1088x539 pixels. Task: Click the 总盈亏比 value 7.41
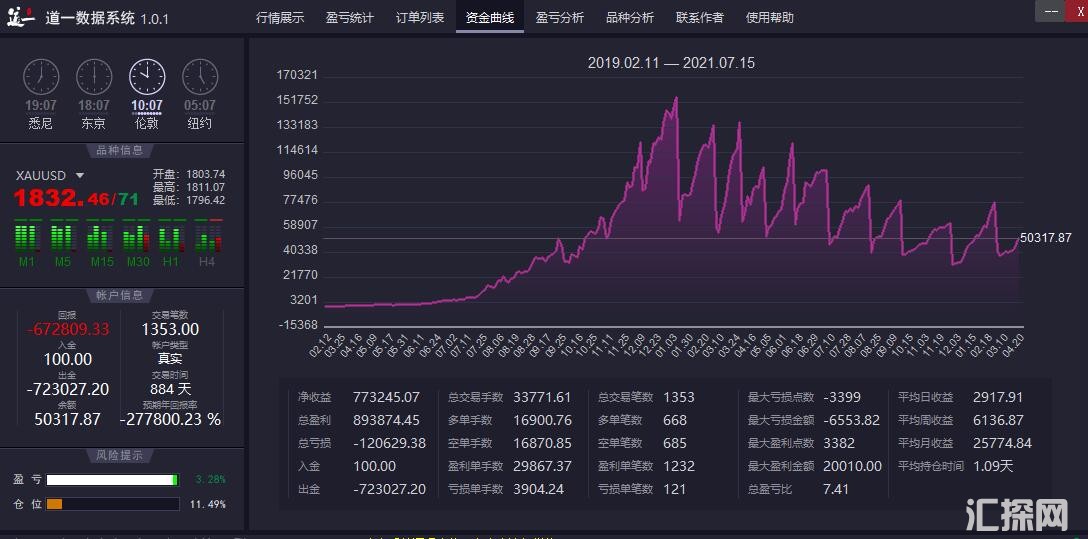click(x=836, y=489)
